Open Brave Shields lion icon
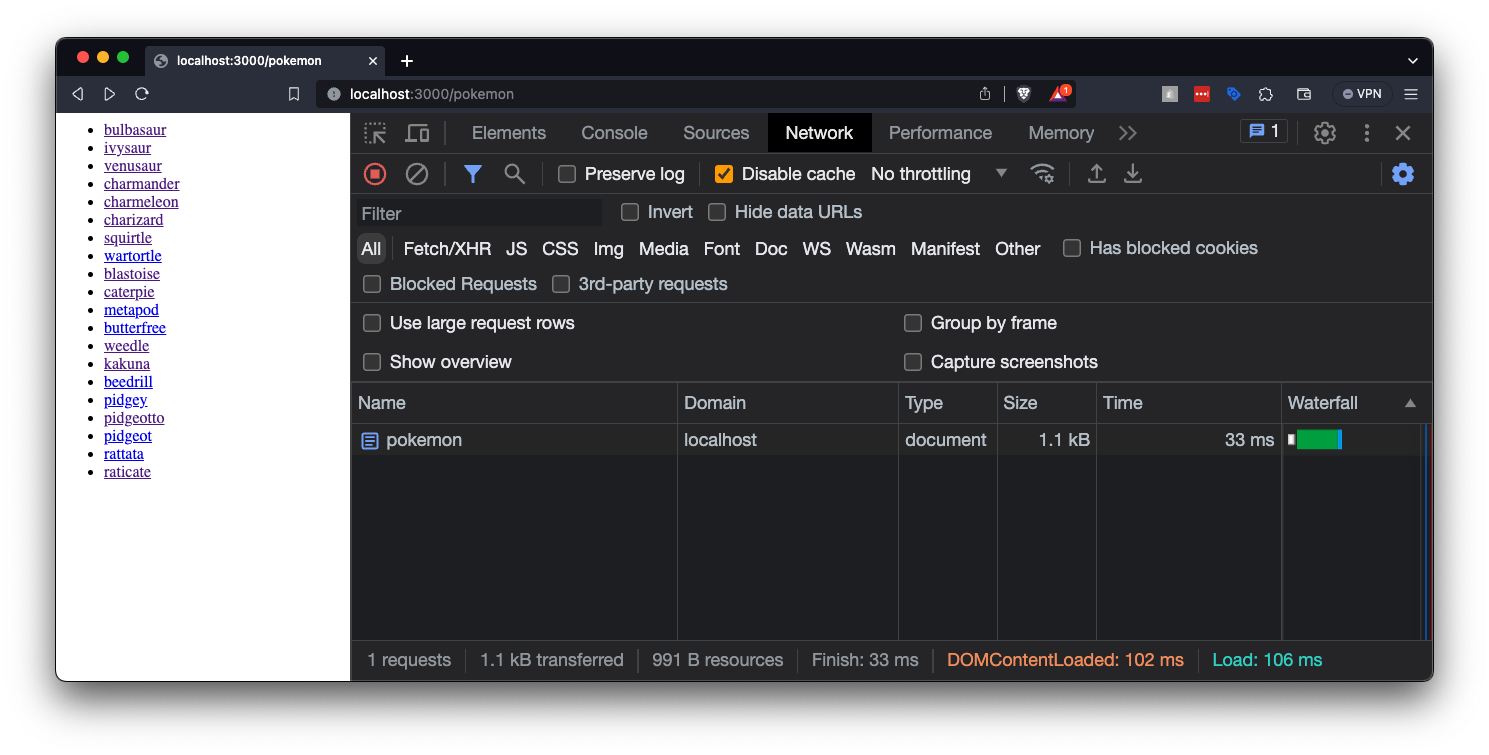The width and height of the screenshot is (1489, 755). [1023, 94]
